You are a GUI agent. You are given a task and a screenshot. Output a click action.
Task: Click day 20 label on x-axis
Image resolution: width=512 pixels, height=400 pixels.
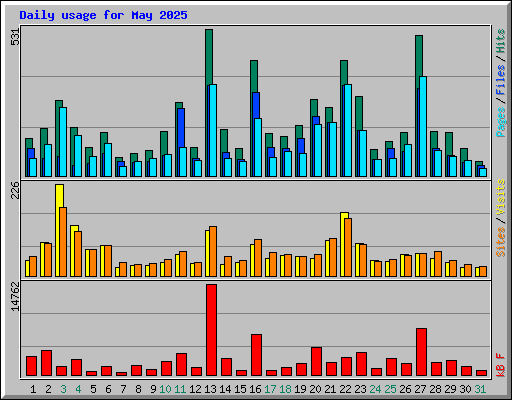[315, 389]
